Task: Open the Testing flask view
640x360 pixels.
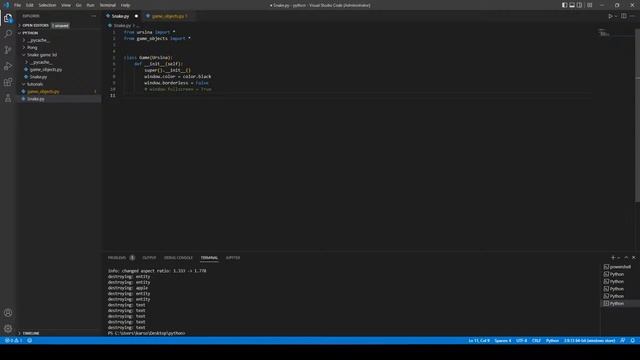Action: coord(8,98)
